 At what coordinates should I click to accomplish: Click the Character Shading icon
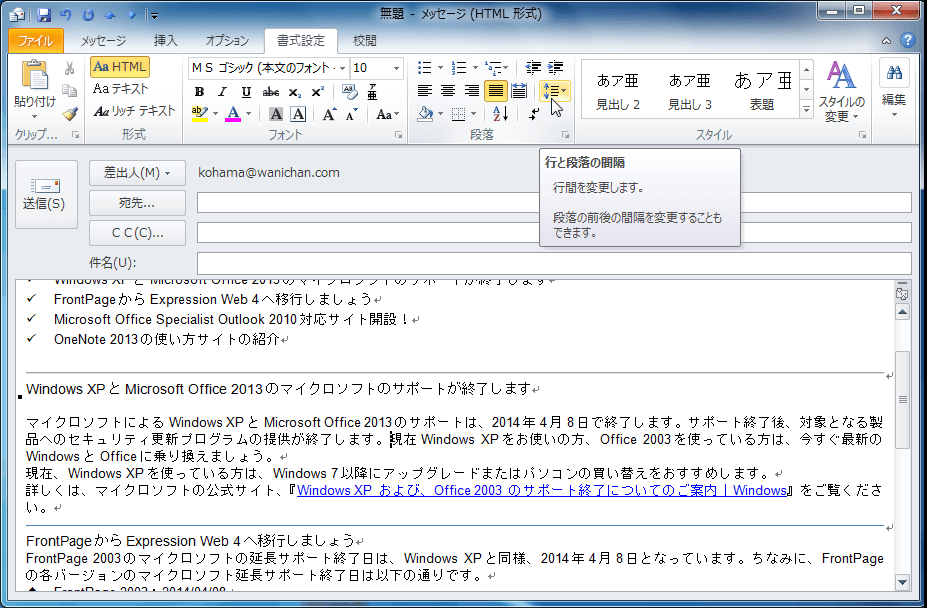coord(275,114)
